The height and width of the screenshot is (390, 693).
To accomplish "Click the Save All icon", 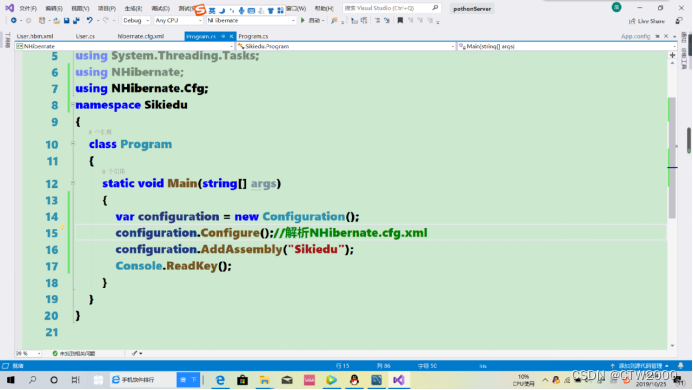I will tap(76, 20).
